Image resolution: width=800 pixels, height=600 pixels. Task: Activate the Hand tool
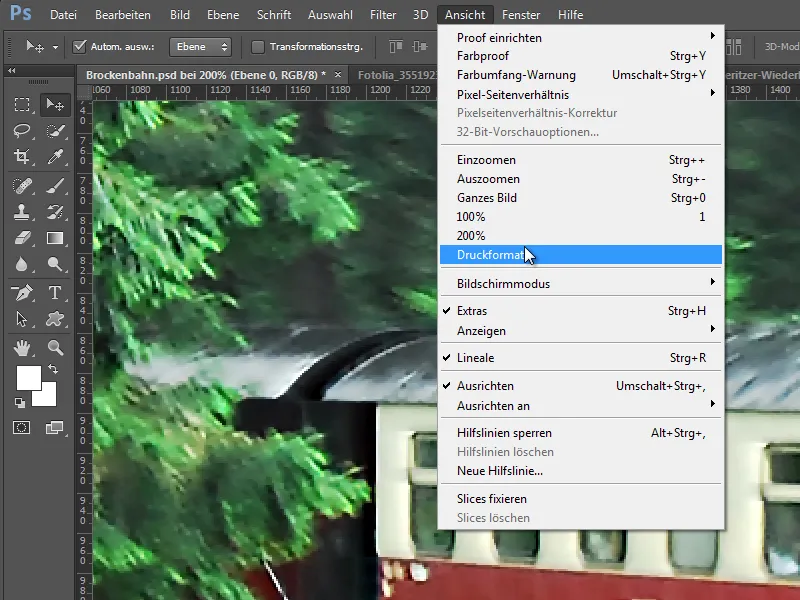tap(21, 348)
